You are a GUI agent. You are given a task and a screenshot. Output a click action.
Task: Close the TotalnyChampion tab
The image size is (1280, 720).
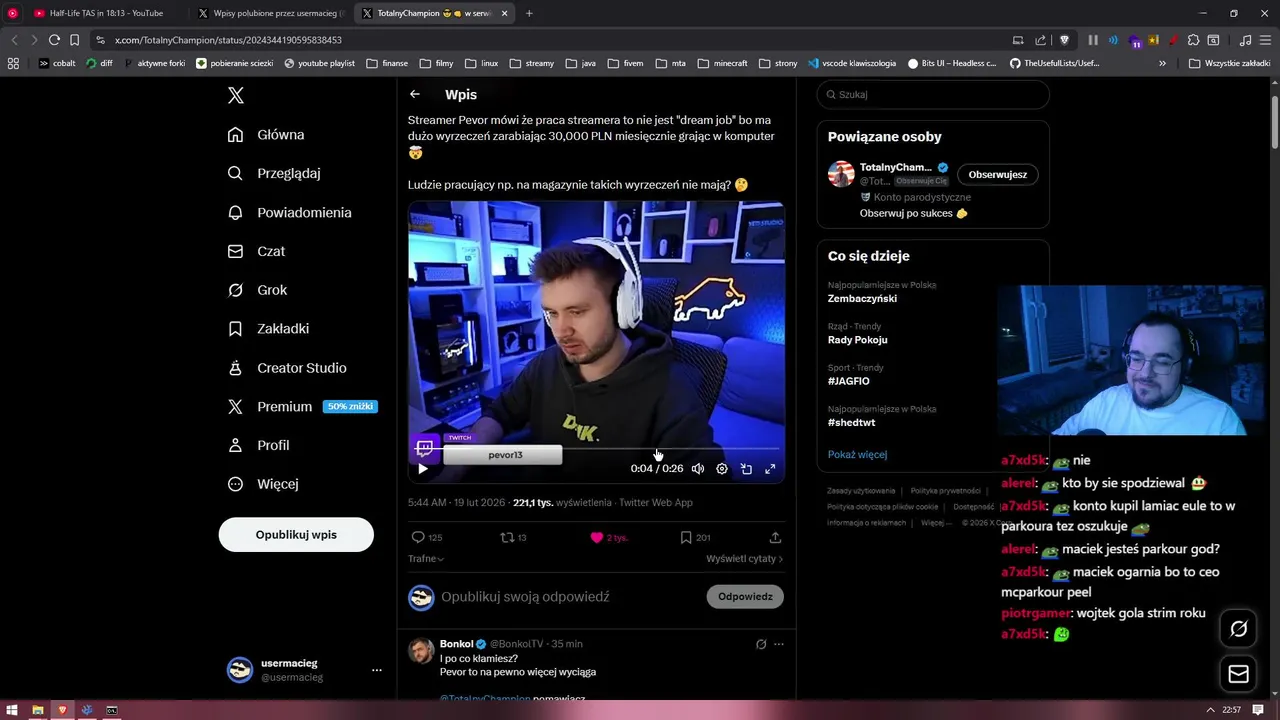click(x=504, y=13)
